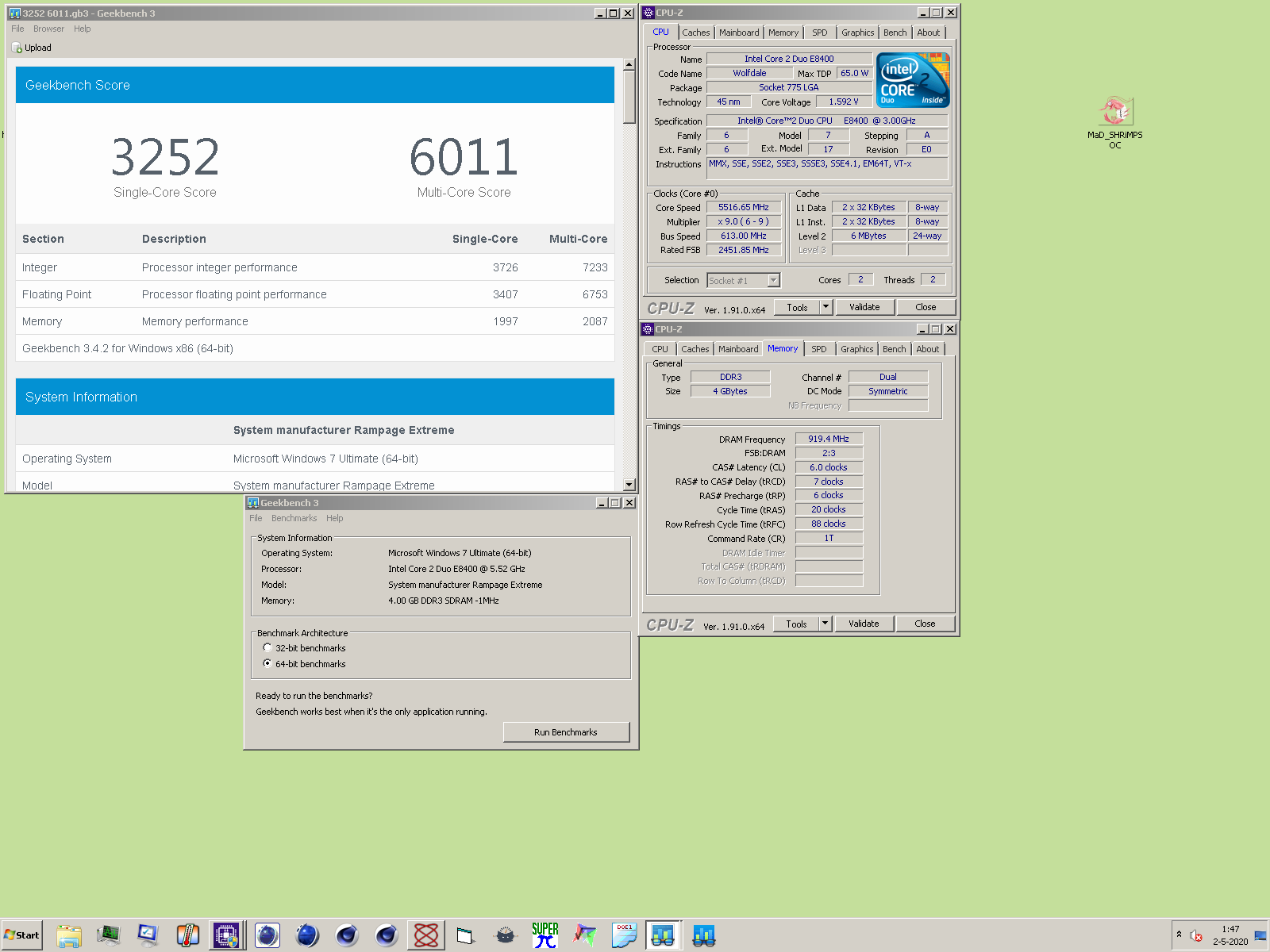Open the About tab in the Memory CPU-Z window
This screenshot has height=952, width=1270.
(928, 349)
